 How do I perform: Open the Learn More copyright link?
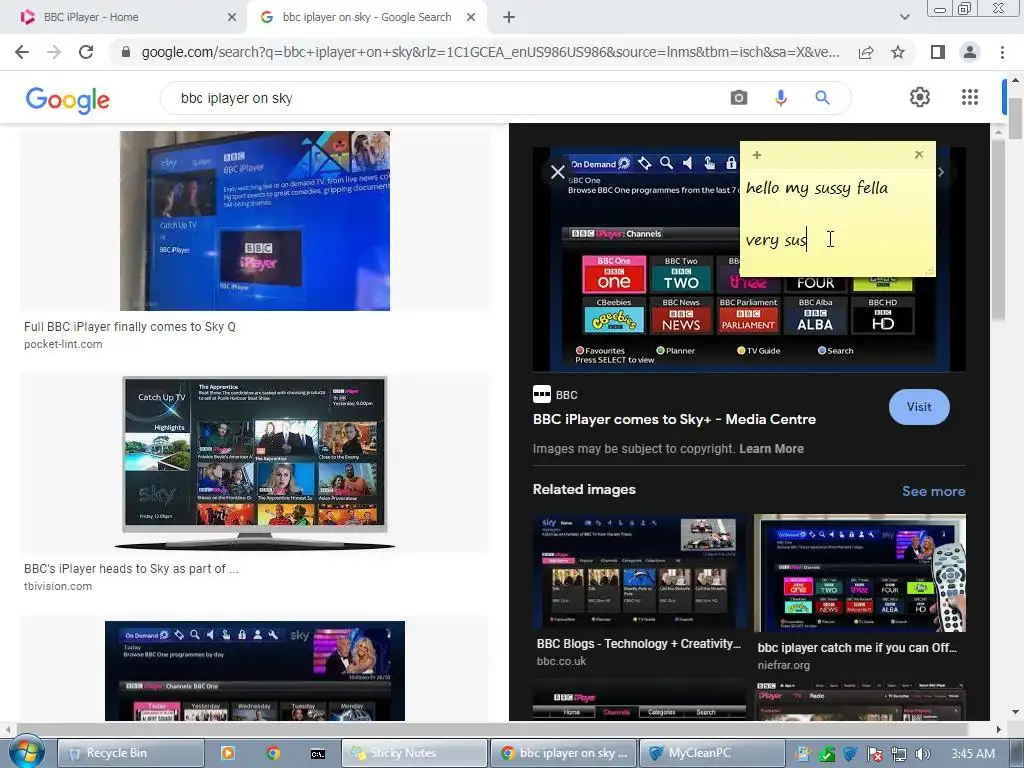coord(771,449)
